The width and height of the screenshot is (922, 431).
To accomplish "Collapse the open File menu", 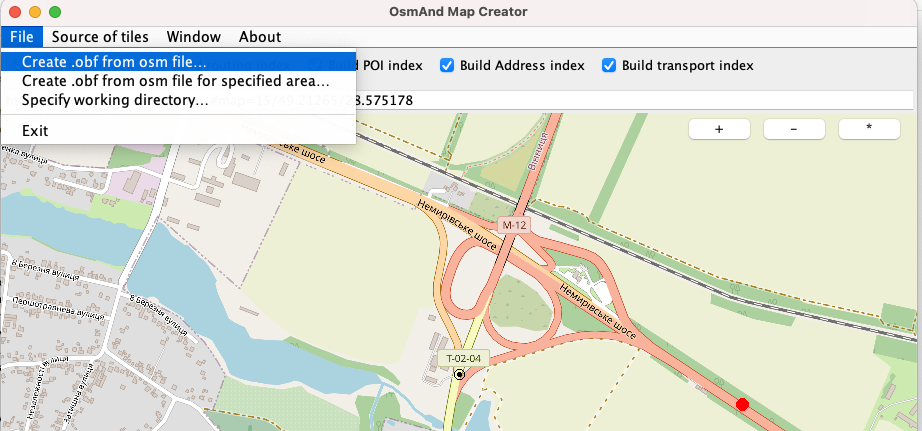I will [x=22, y=37].
